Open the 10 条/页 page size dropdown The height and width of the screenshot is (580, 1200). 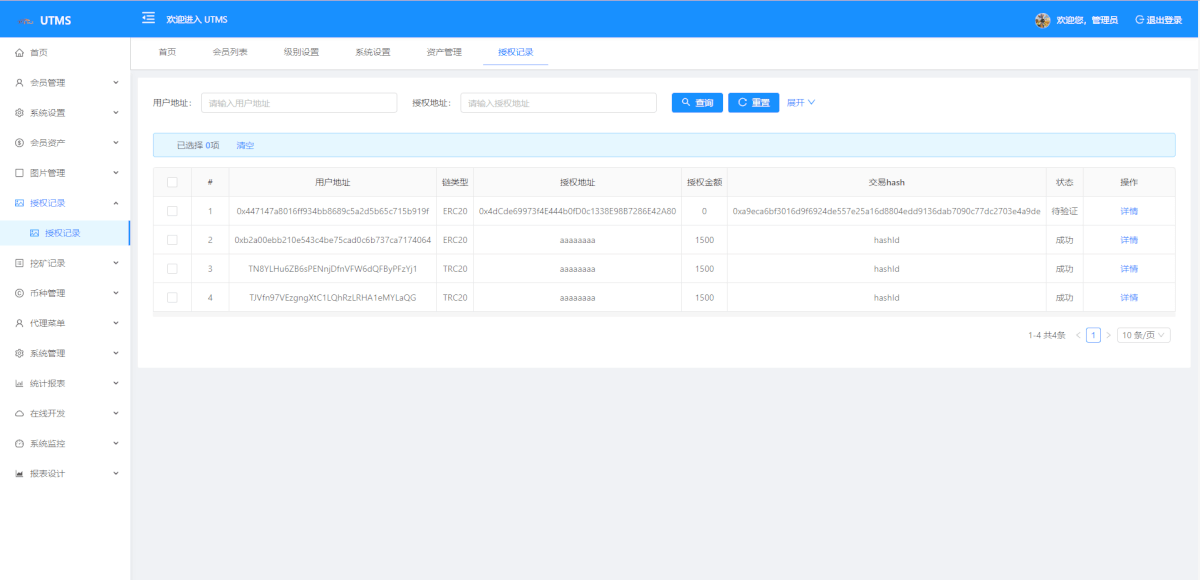[x=1143, y=335]
